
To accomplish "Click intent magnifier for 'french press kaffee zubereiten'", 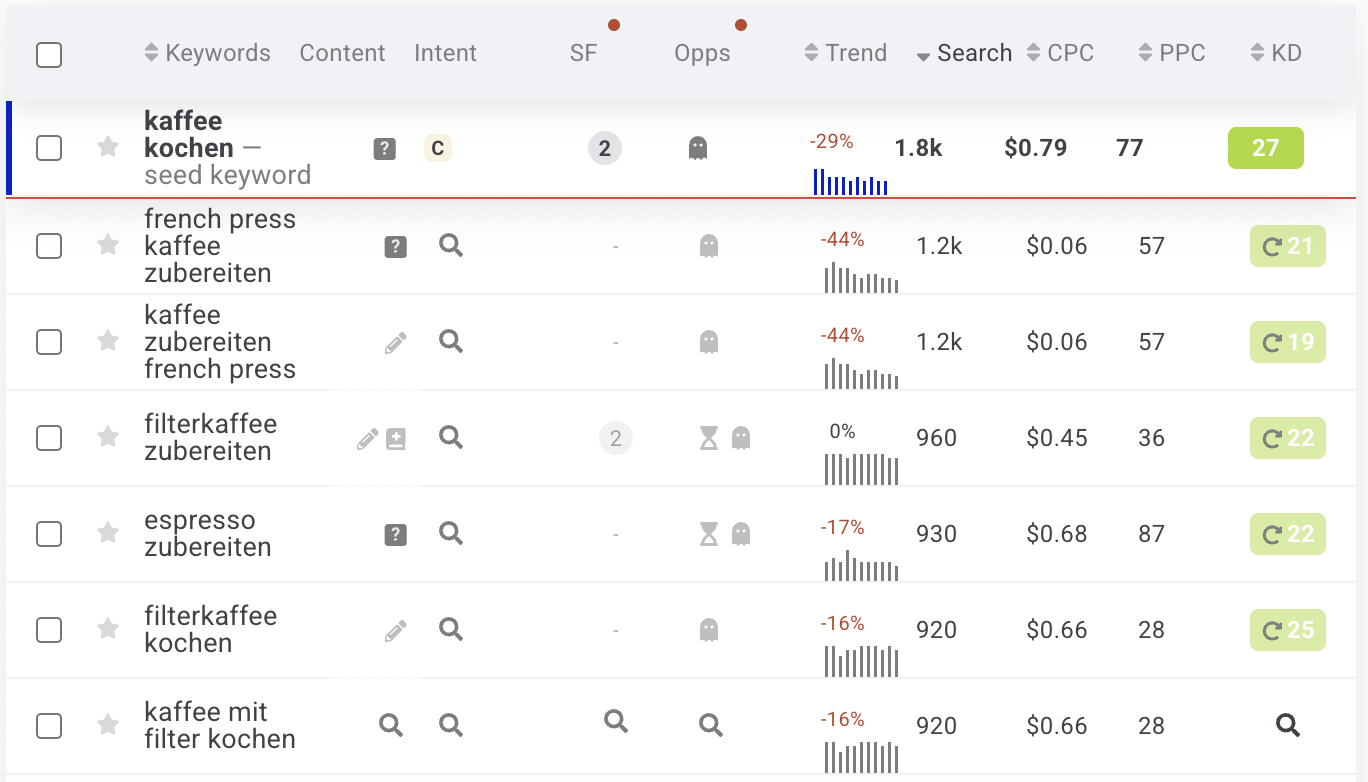I will tap(451, 246).
